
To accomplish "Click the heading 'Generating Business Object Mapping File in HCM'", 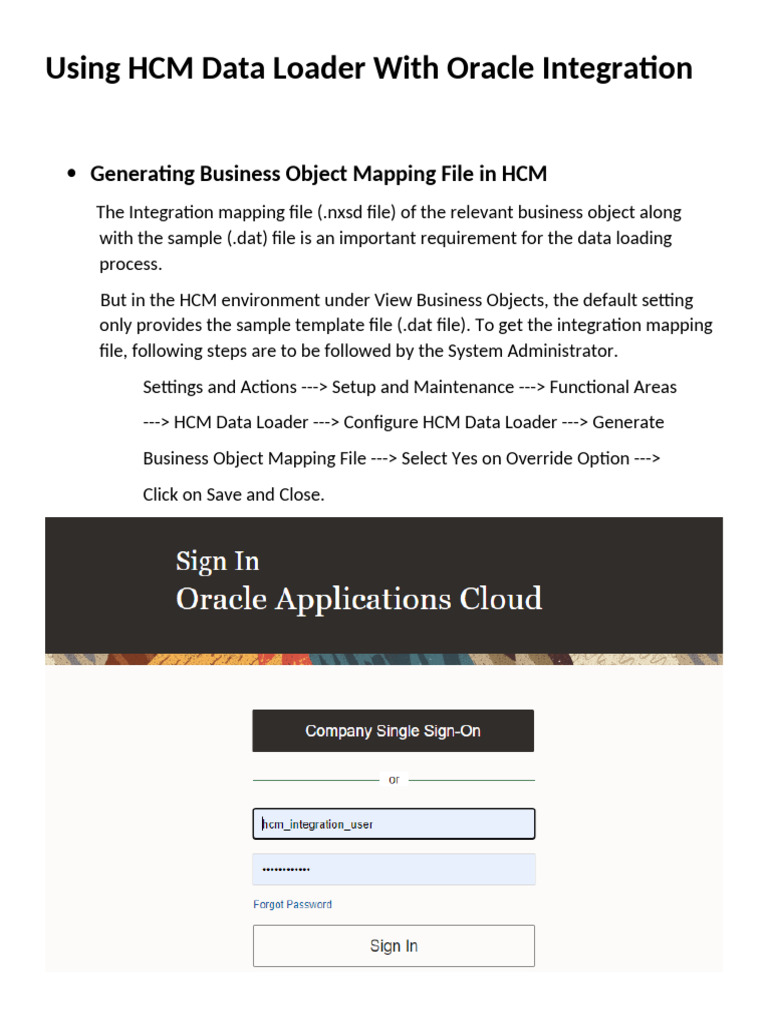I will point(319,174).
